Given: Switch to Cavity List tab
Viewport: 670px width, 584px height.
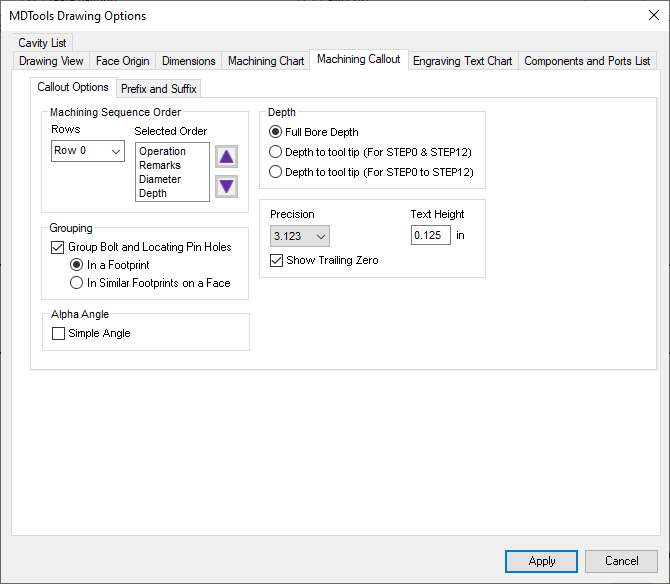Looking at the screenshot, I should pyautogui.click(x=42, y=43).
